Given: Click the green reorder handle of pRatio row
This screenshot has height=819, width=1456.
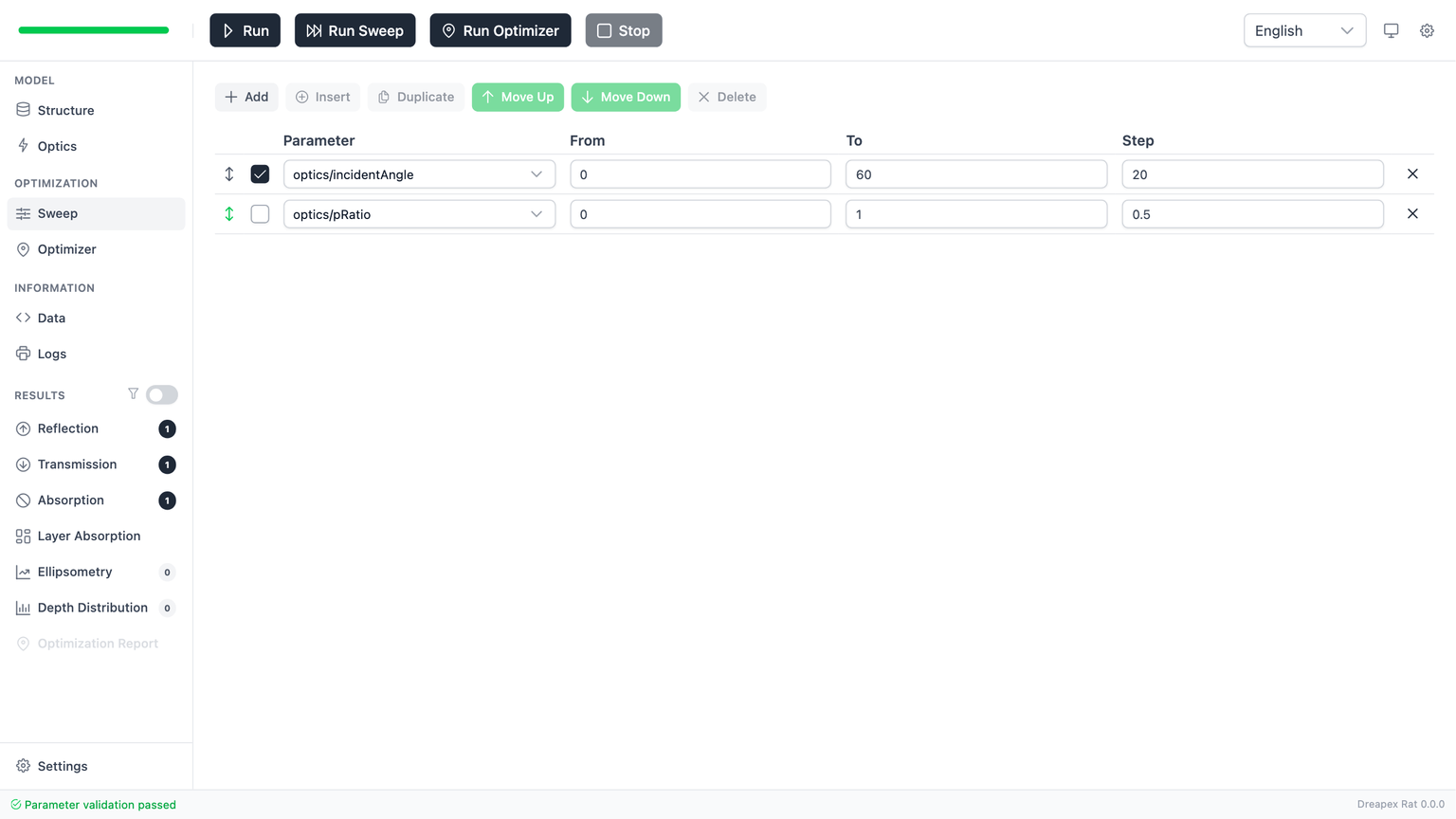Looking at the screenshot, I should pos(229,214).
